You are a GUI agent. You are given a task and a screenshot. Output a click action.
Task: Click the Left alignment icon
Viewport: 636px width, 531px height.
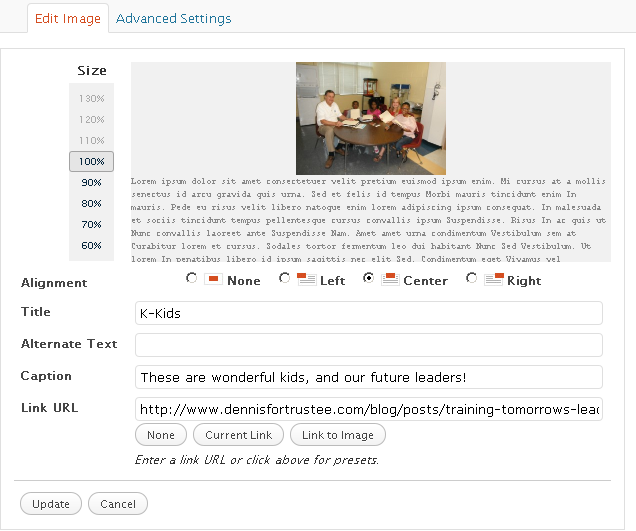(306, 279)
